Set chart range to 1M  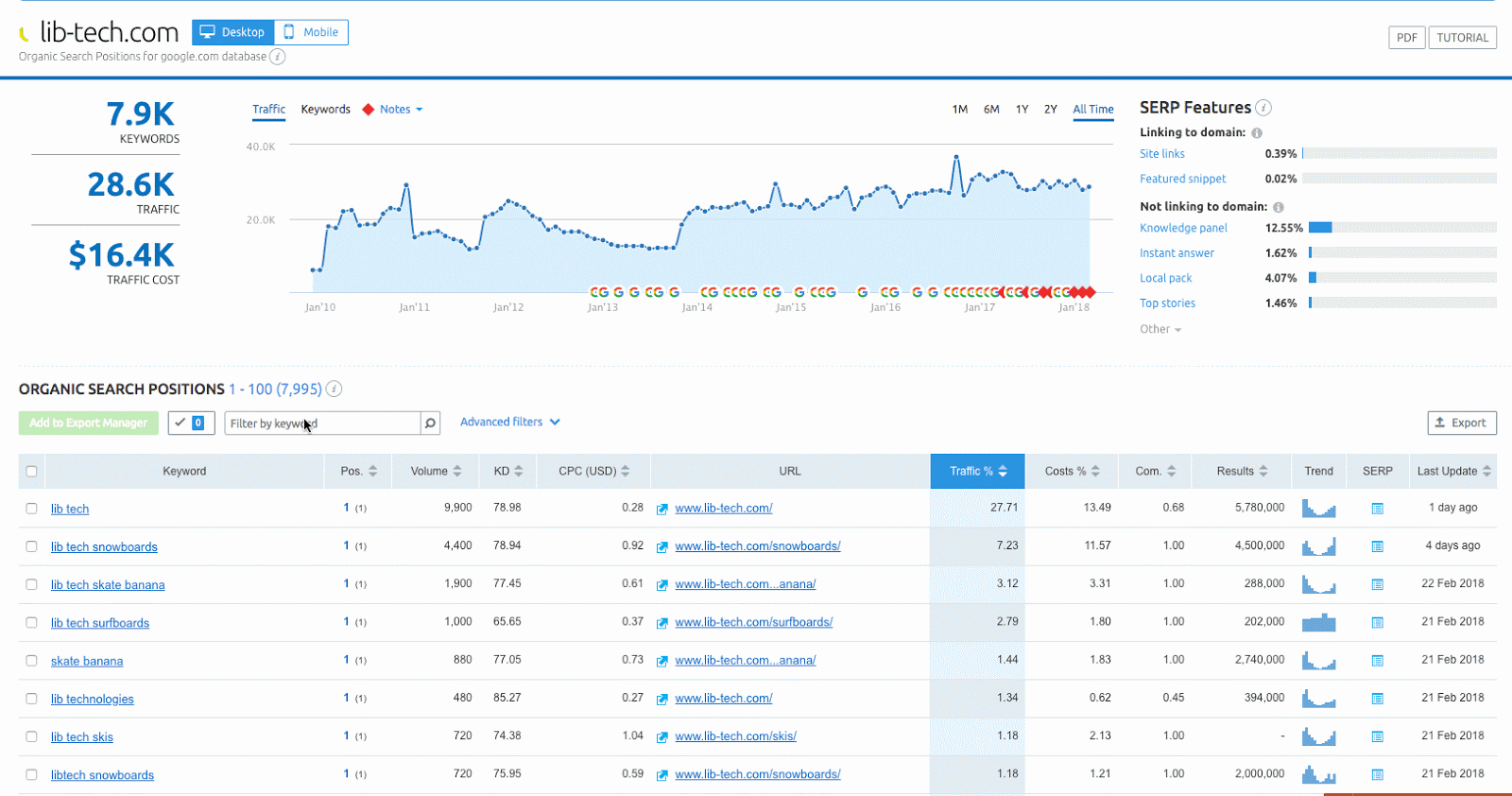(959, 110)
